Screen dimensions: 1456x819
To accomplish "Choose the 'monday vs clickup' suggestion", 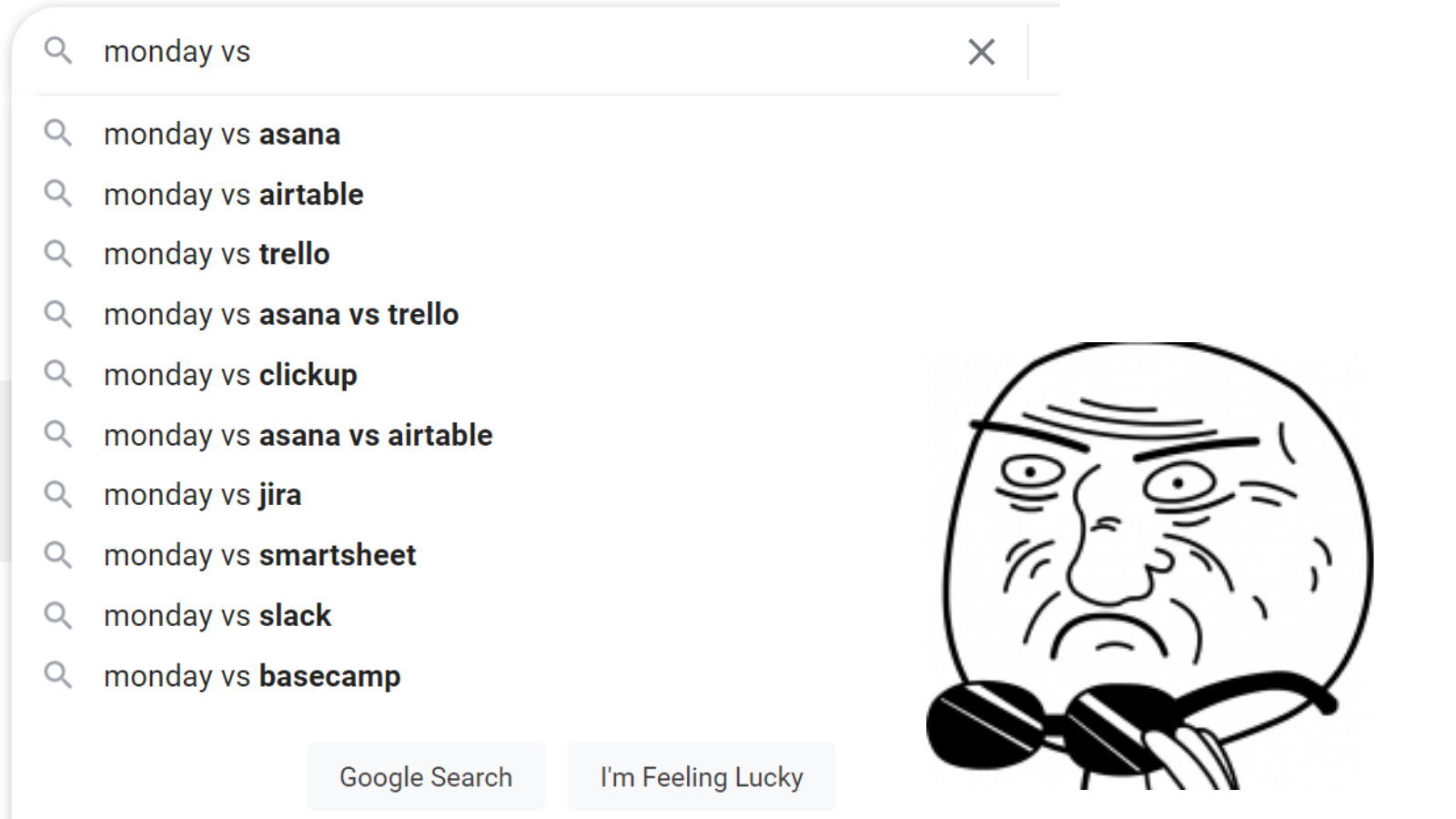I will pyautogui.click(x=230, y=375).
